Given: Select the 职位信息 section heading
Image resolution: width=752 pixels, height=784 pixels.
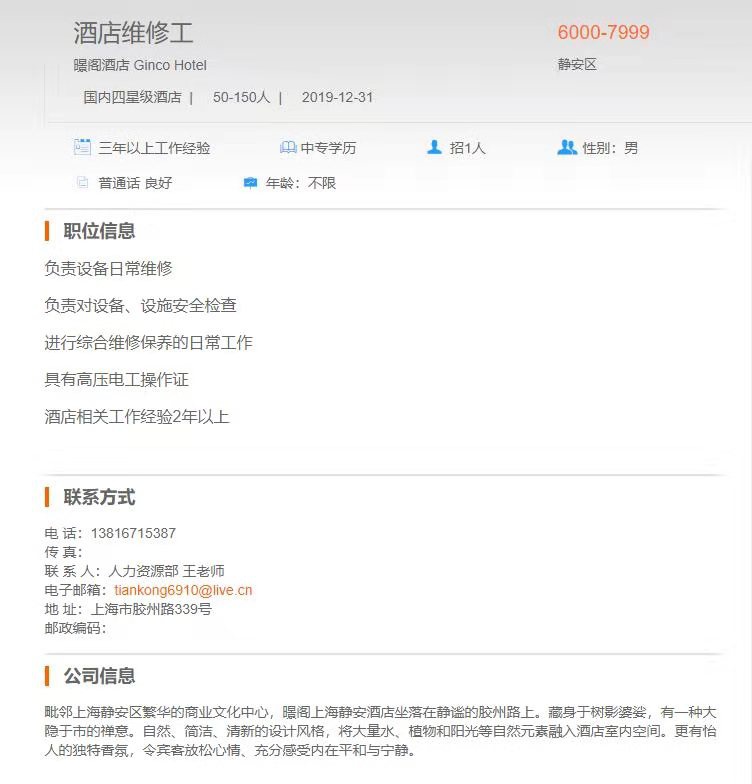Looking at the screenshot, I should coord(99,231).
